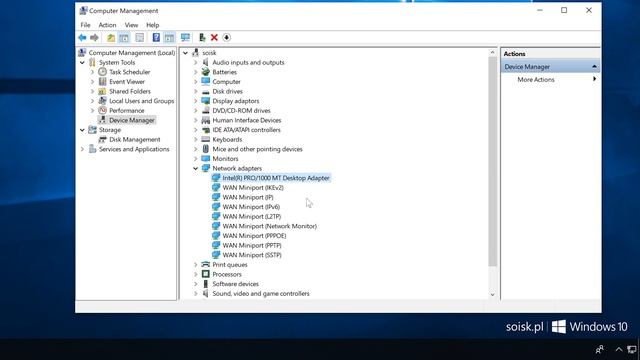The height and width of the screenshot is (360, 640).
Task: Click the Event Viewer icon
Action: pos(102,82)
